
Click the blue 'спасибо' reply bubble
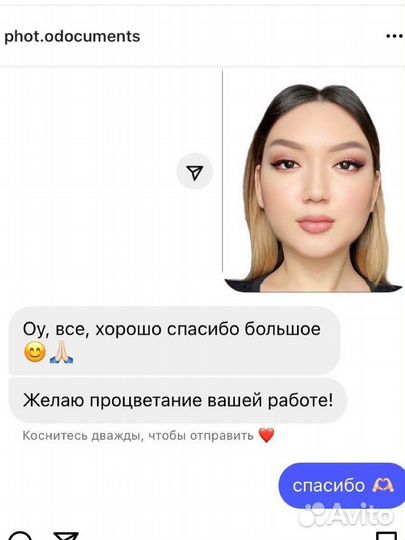coord(342,486)
